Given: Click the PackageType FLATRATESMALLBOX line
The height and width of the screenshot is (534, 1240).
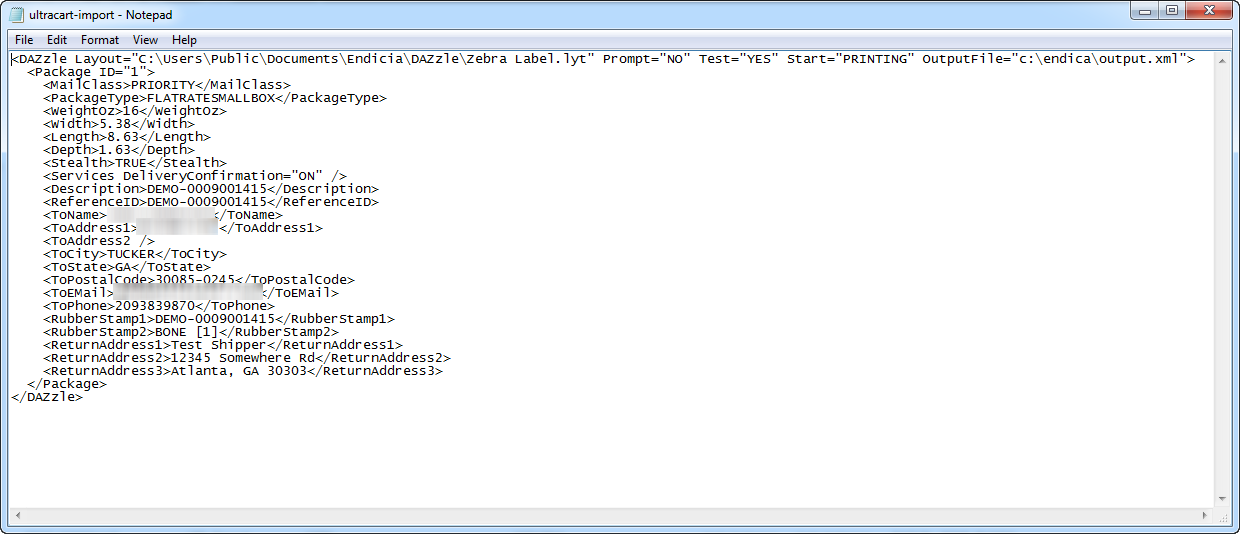Looking at the screenshot, I should click(215, 98).
